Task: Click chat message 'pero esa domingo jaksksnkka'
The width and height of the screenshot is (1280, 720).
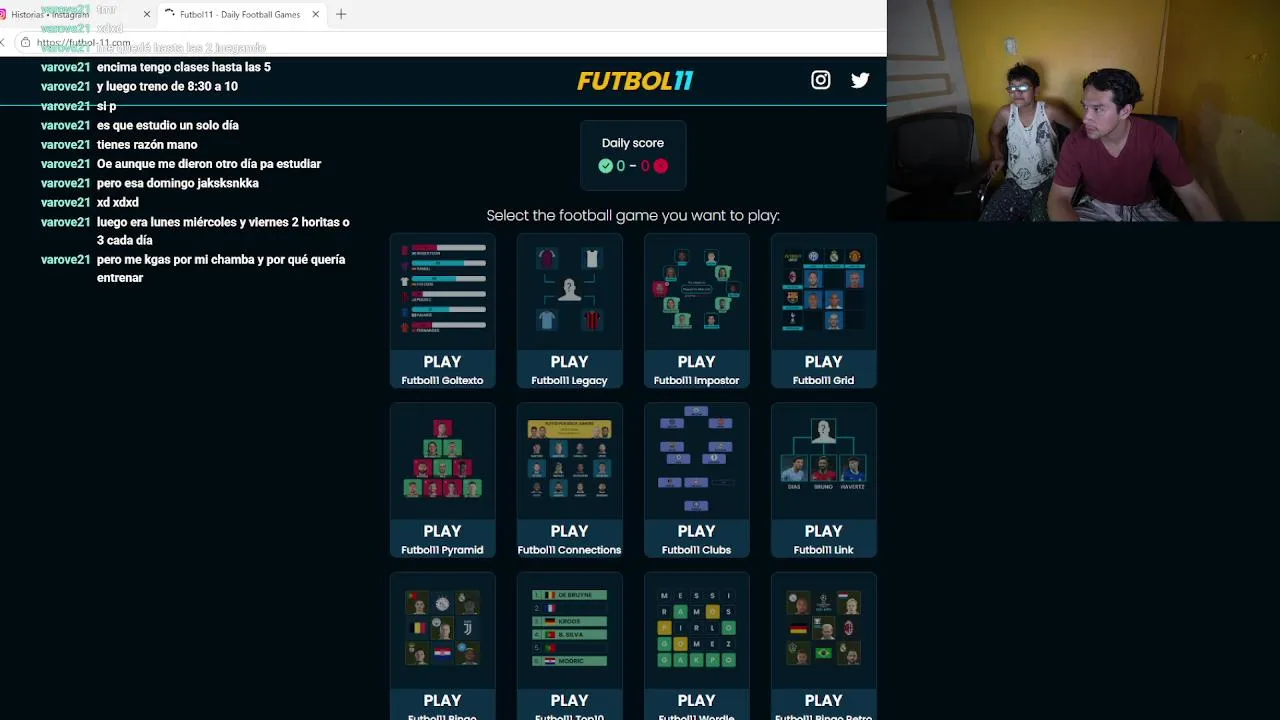Action: tap(178, 183)
